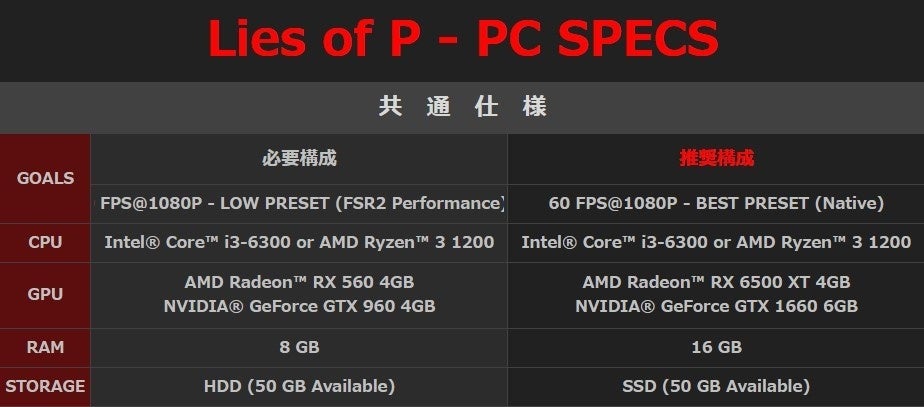The width and height of the screenshot is (924, 407).
Task: Click the 必要構成 column heading
Action: [299, 158]
